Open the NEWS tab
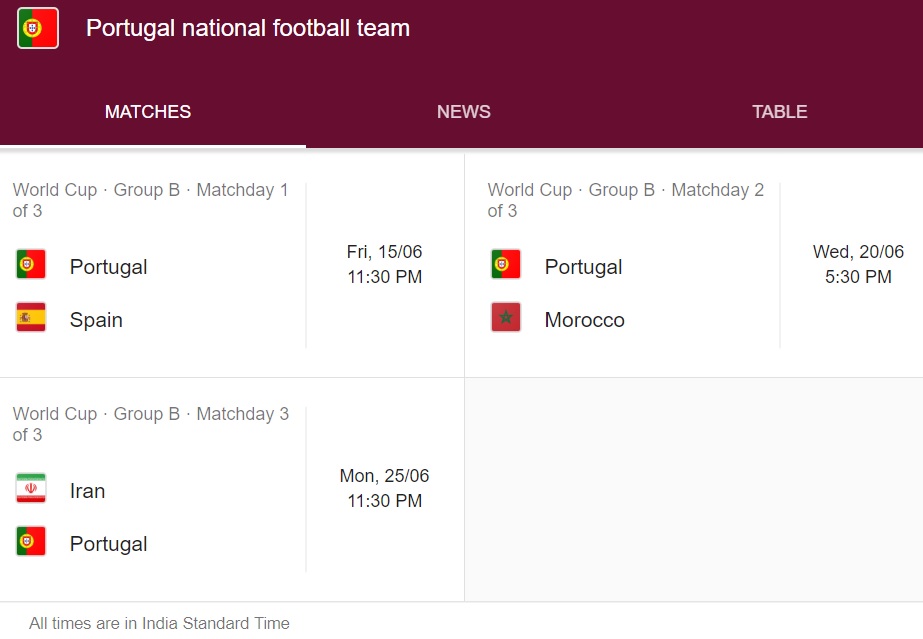The width and height of the screenshot is (923, 639). pos(464,112)
